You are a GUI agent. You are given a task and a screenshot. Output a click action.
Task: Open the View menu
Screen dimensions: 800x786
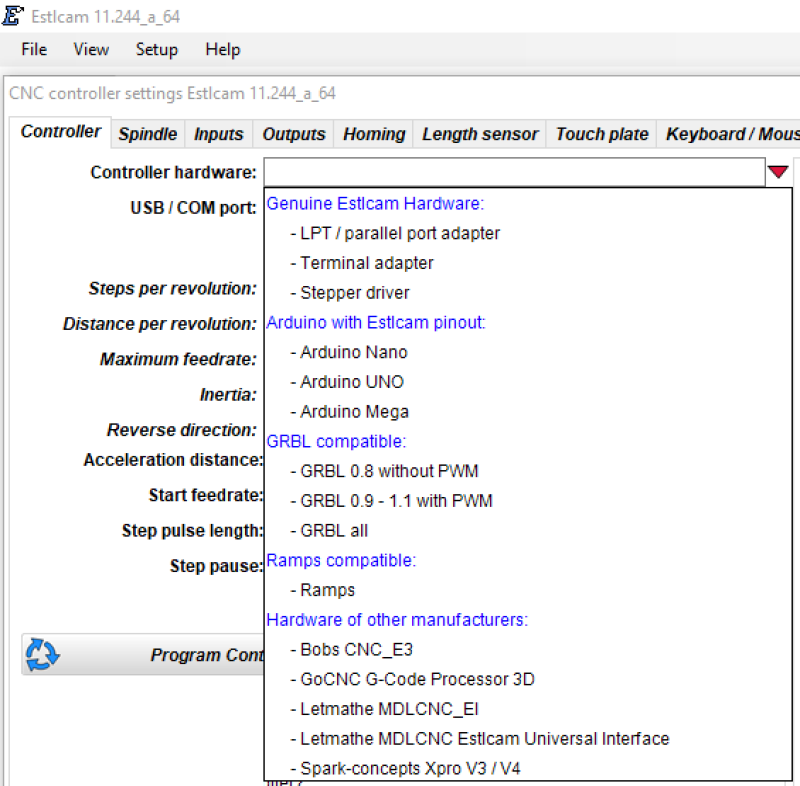pyautogui.click(x=91, y=49)
